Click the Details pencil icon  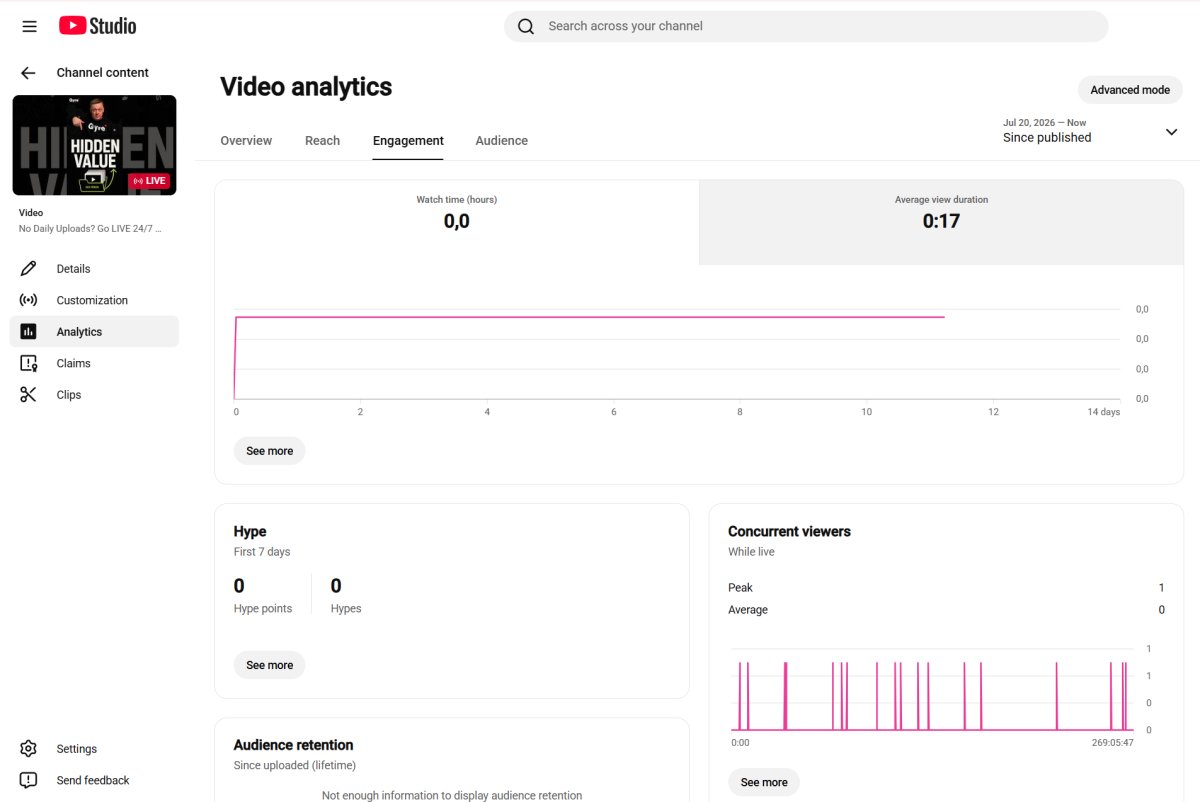point(28,269)
